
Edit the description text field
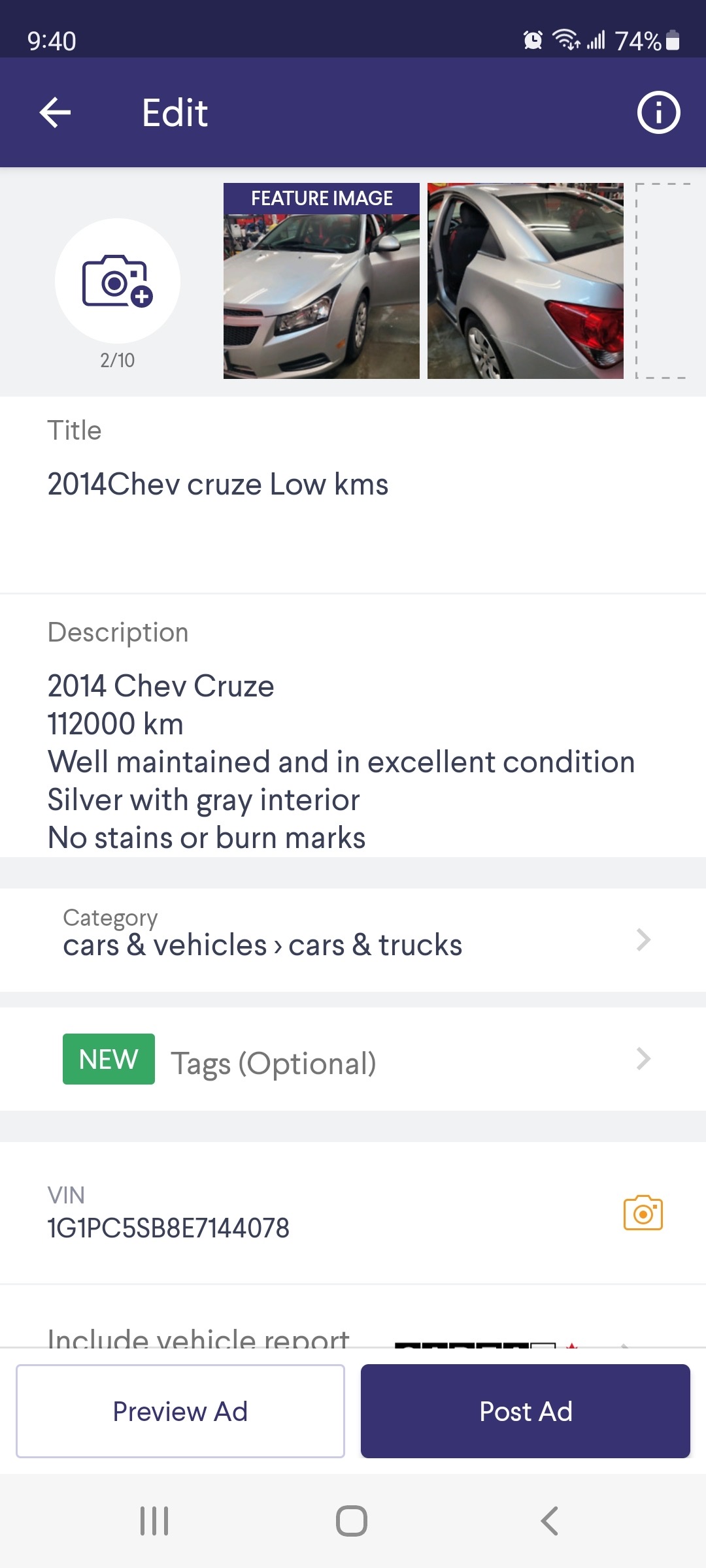(340, 762)
